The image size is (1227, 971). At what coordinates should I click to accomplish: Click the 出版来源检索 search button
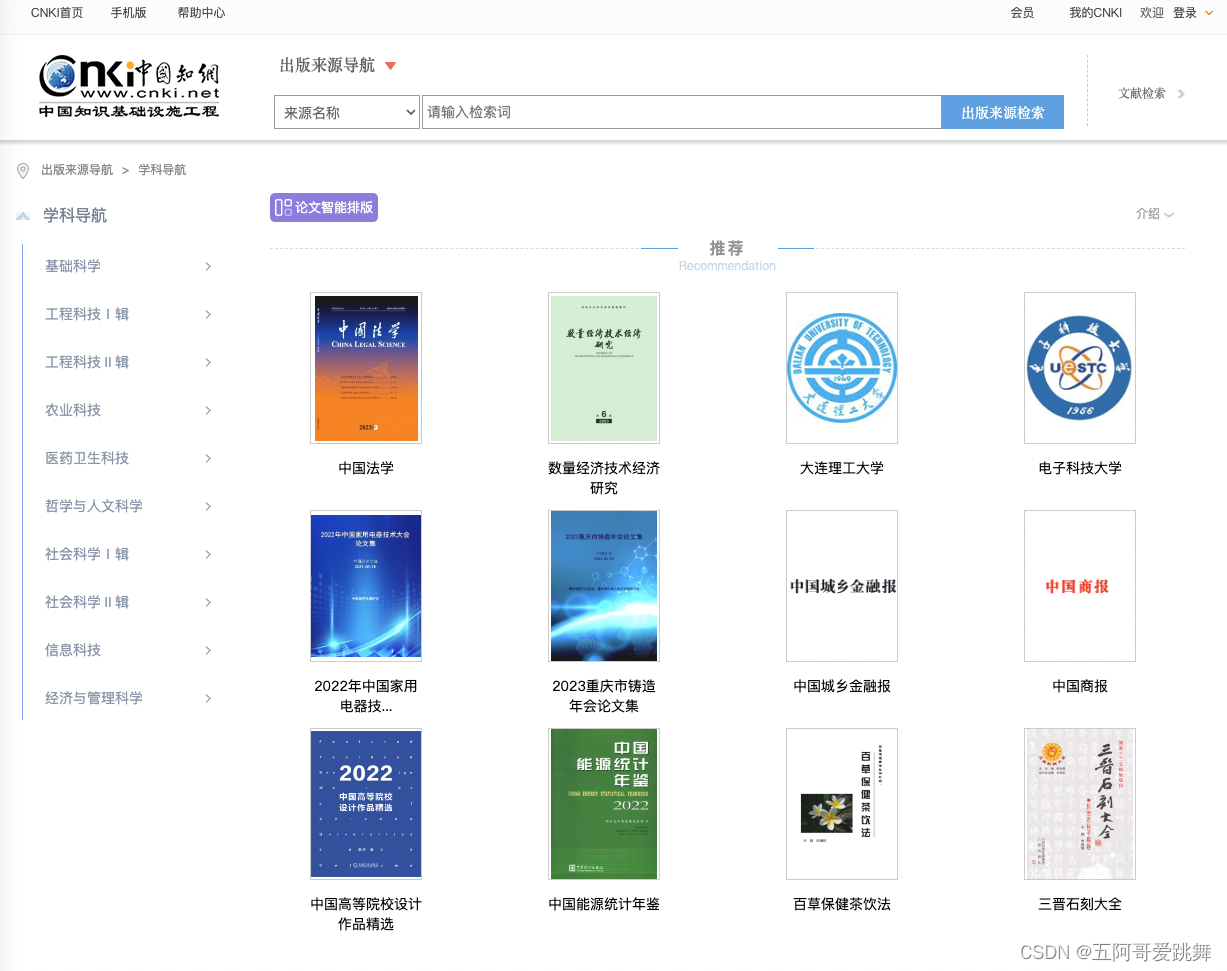[x=1002, y=112]
